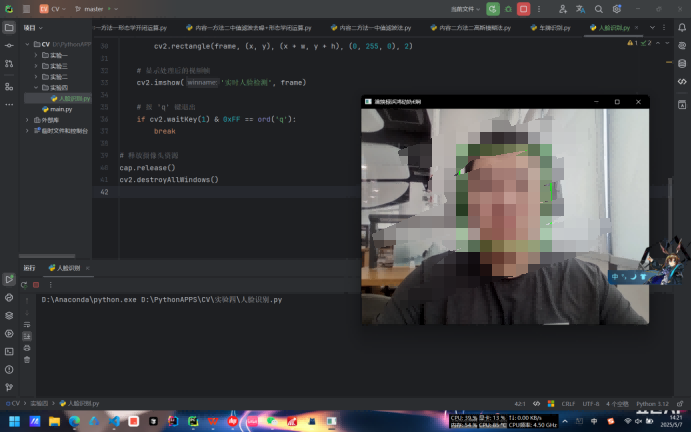Open the Problems tool window icon
692x432 pixels.
pyautogui.click(x=9, y=370)
